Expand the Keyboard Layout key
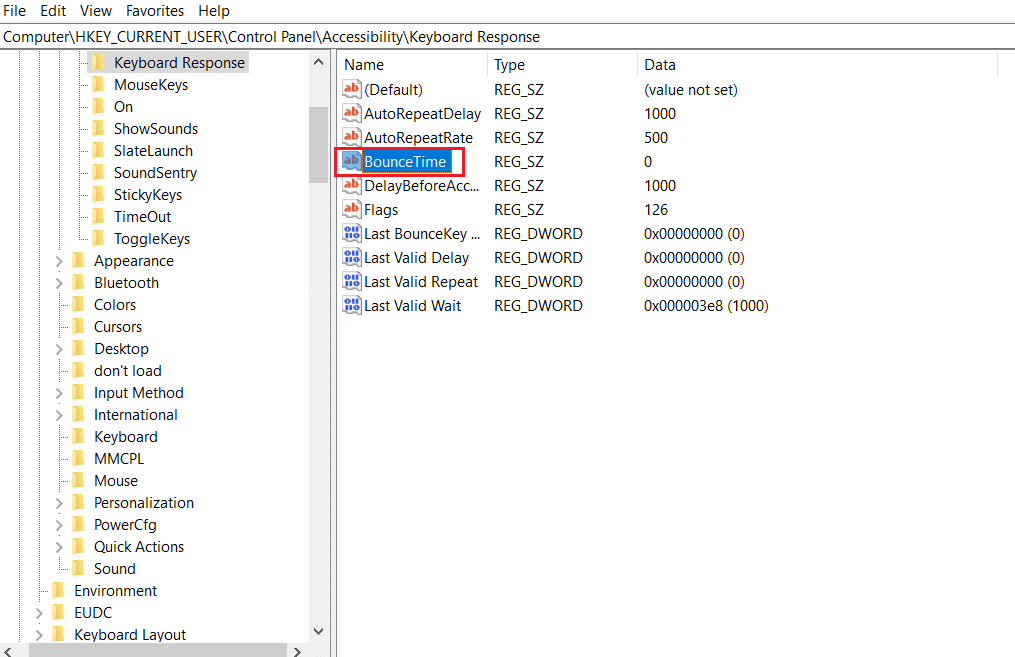1015x657 pixels. click(39, 635)
